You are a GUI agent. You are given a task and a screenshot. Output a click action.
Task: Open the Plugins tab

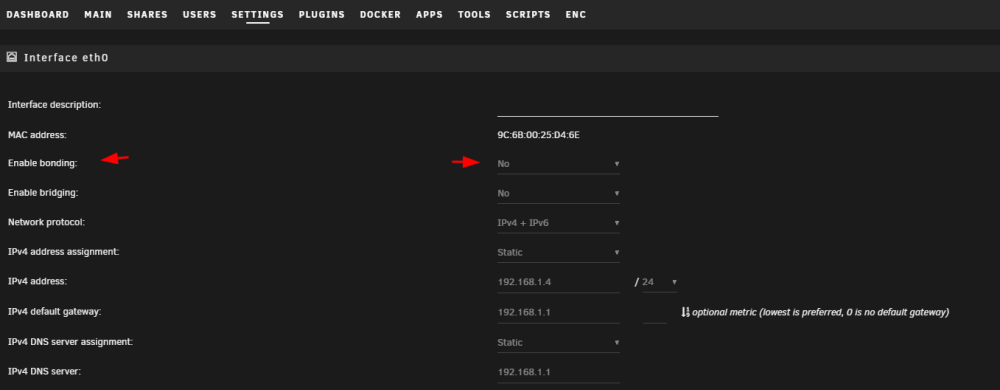[322, 15]
